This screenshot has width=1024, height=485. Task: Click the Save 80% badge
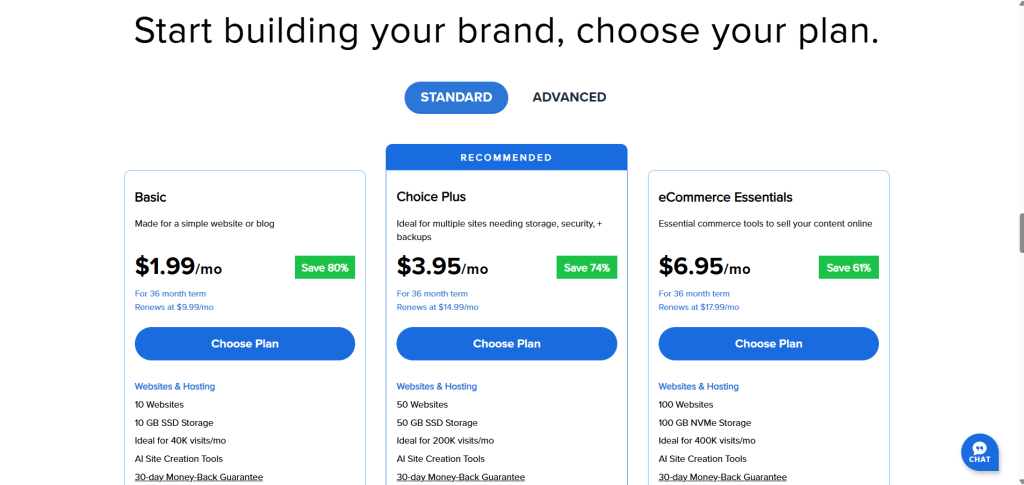point(325,268)
